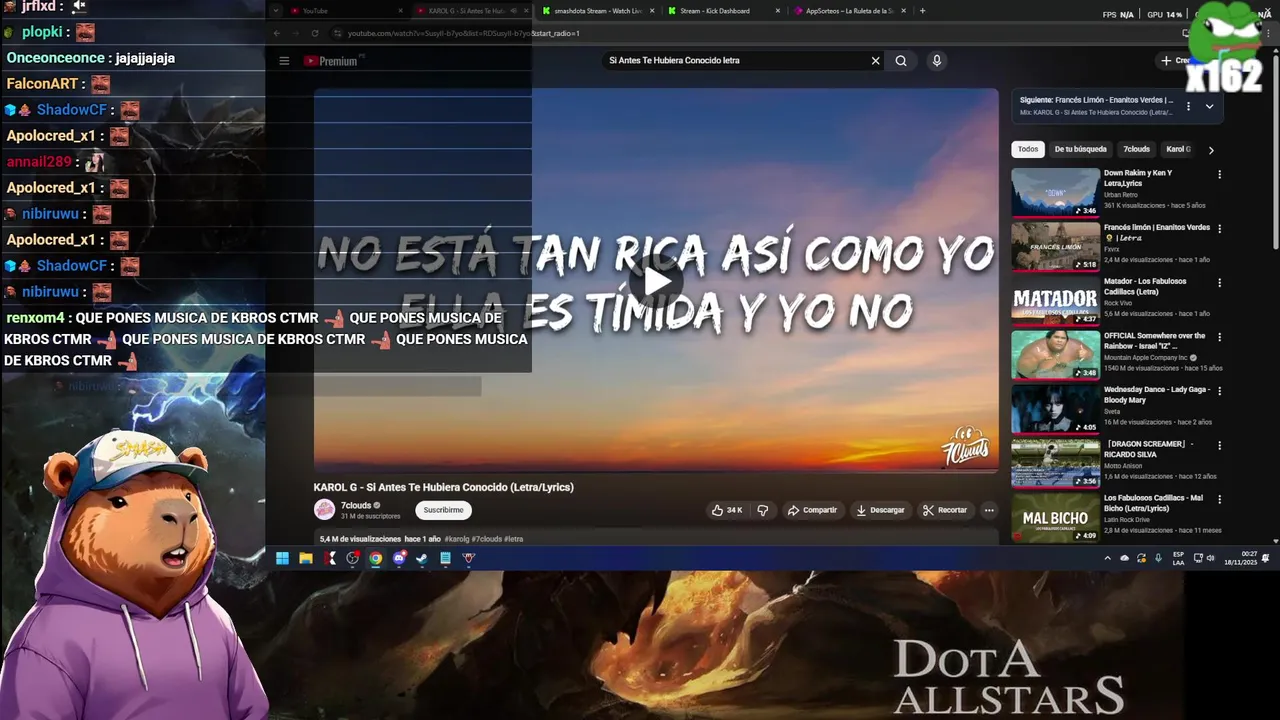
Task: Play the video with center play button
Action: tap(656, 281)
